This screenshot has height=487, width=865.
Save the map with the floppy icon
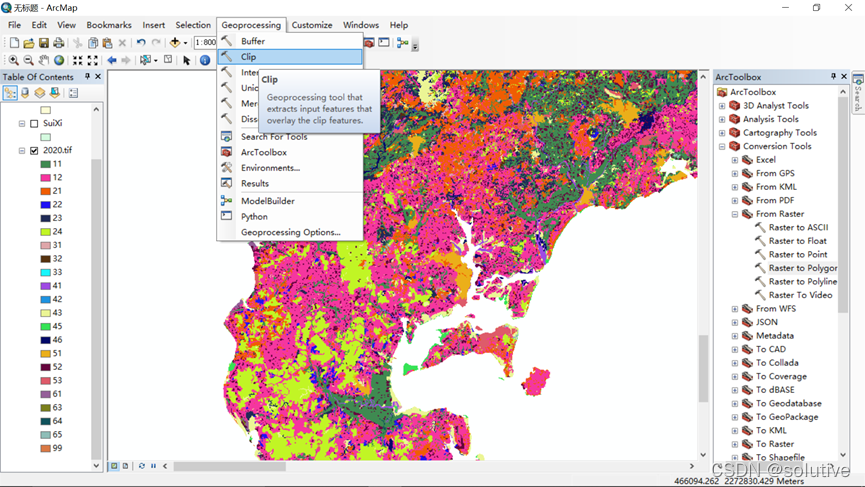pyautogui.click(x=44, y=42)
